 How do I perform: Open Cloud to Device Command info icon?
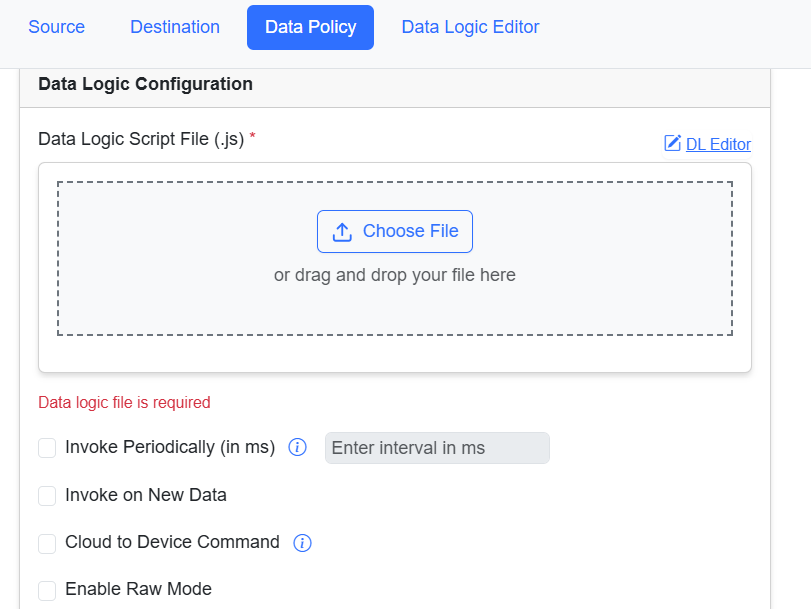(303, 543)
